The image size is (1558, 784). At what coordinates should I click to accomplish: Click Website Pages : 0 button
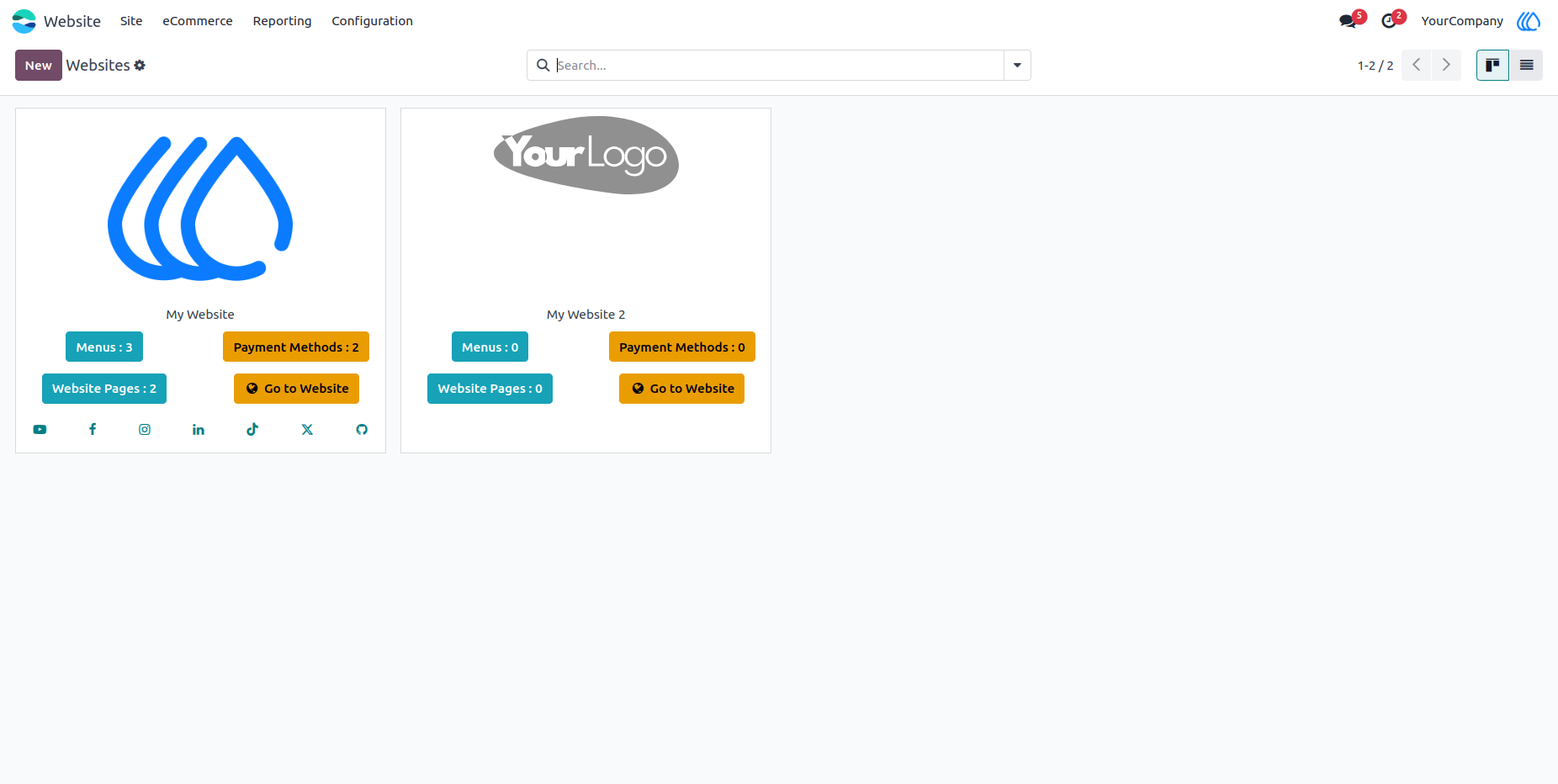[x=490, y=389]
